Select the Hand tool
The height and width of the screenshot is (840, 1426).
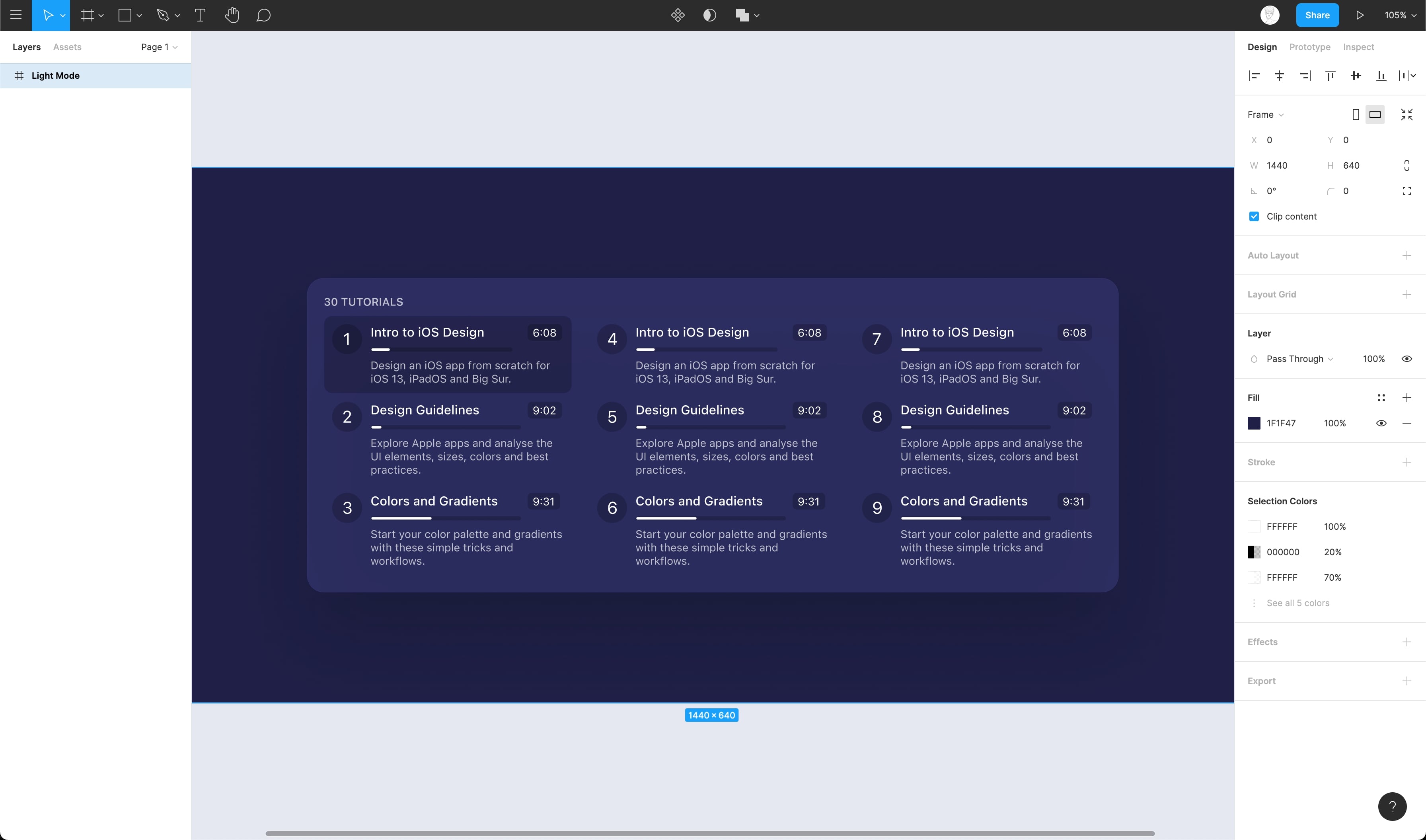tap(232, 15)
